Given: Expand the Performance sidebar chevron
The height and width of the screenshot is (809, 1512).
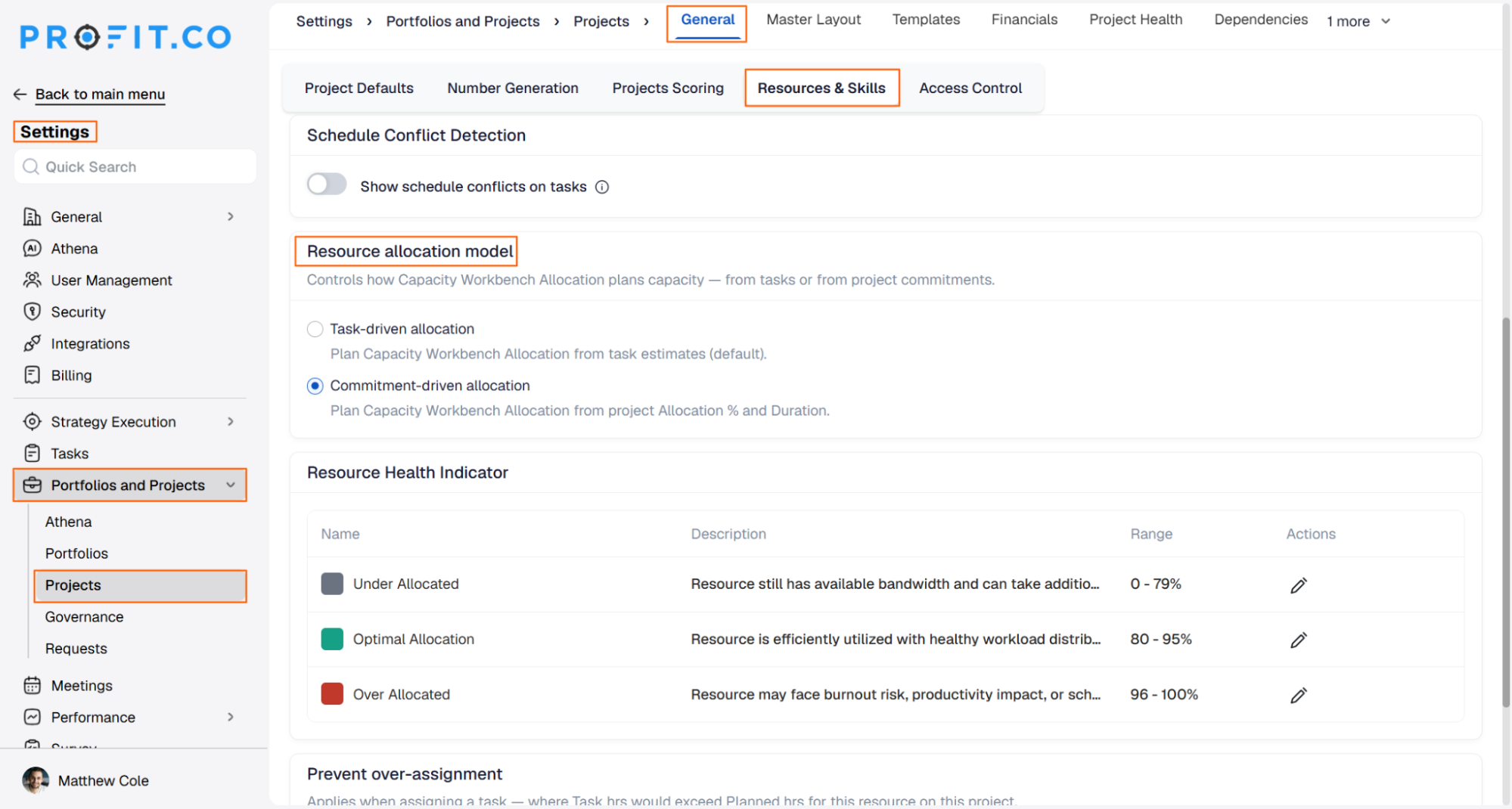Looking at the screenshot, I should point(231,718).
